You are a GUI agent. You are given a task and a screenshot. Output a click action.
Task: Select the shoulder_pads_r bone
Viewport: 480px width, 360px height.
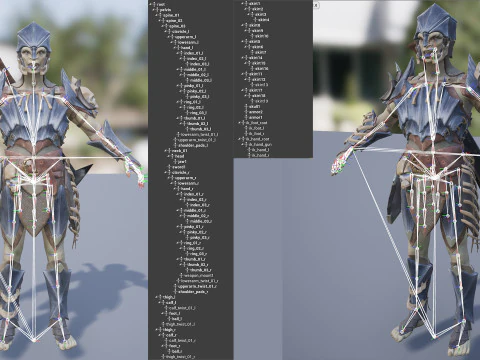point(193,292)
